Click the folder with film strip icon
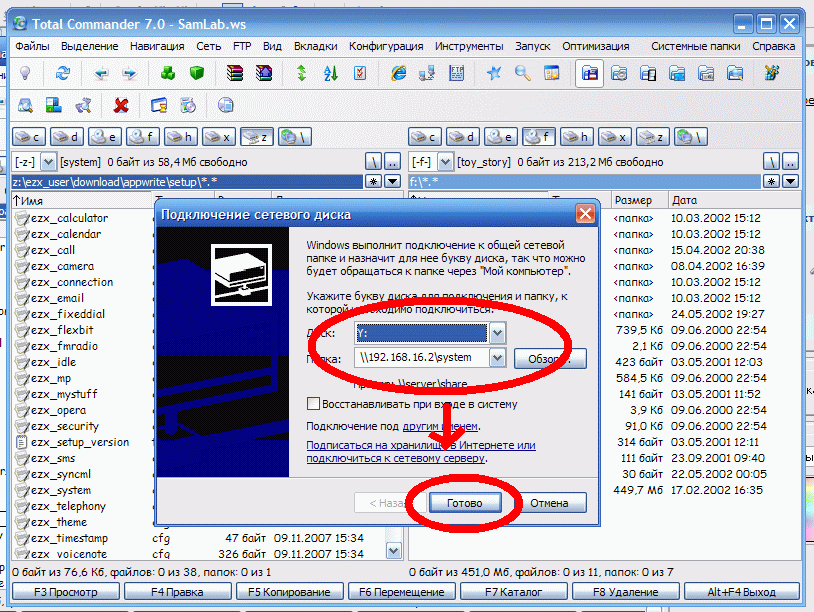 (x=706, y=74)
